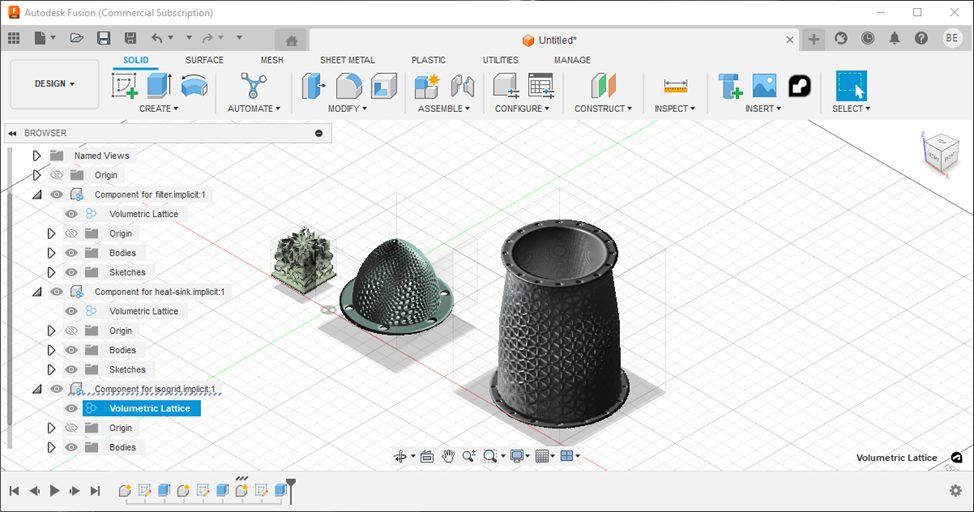This screenshot has width=974, height=512.
Task: Open the MODIFY menu dropdown
Action: [x=349, y=108]
